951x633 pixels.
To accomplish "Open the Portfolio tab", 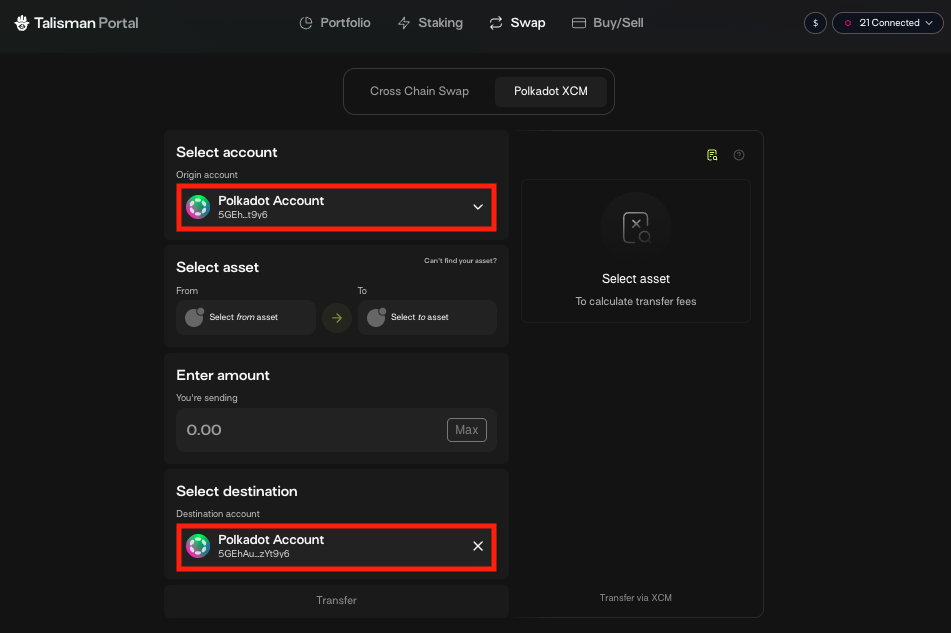I will pos(335,23).
